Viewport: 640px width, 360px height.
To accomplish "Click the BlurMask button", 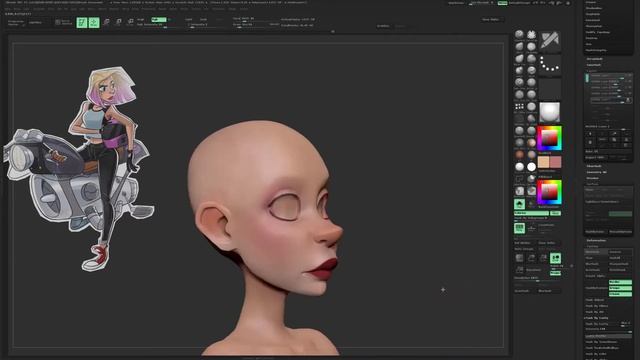I will pyautogui.click(x=597, y=264).
